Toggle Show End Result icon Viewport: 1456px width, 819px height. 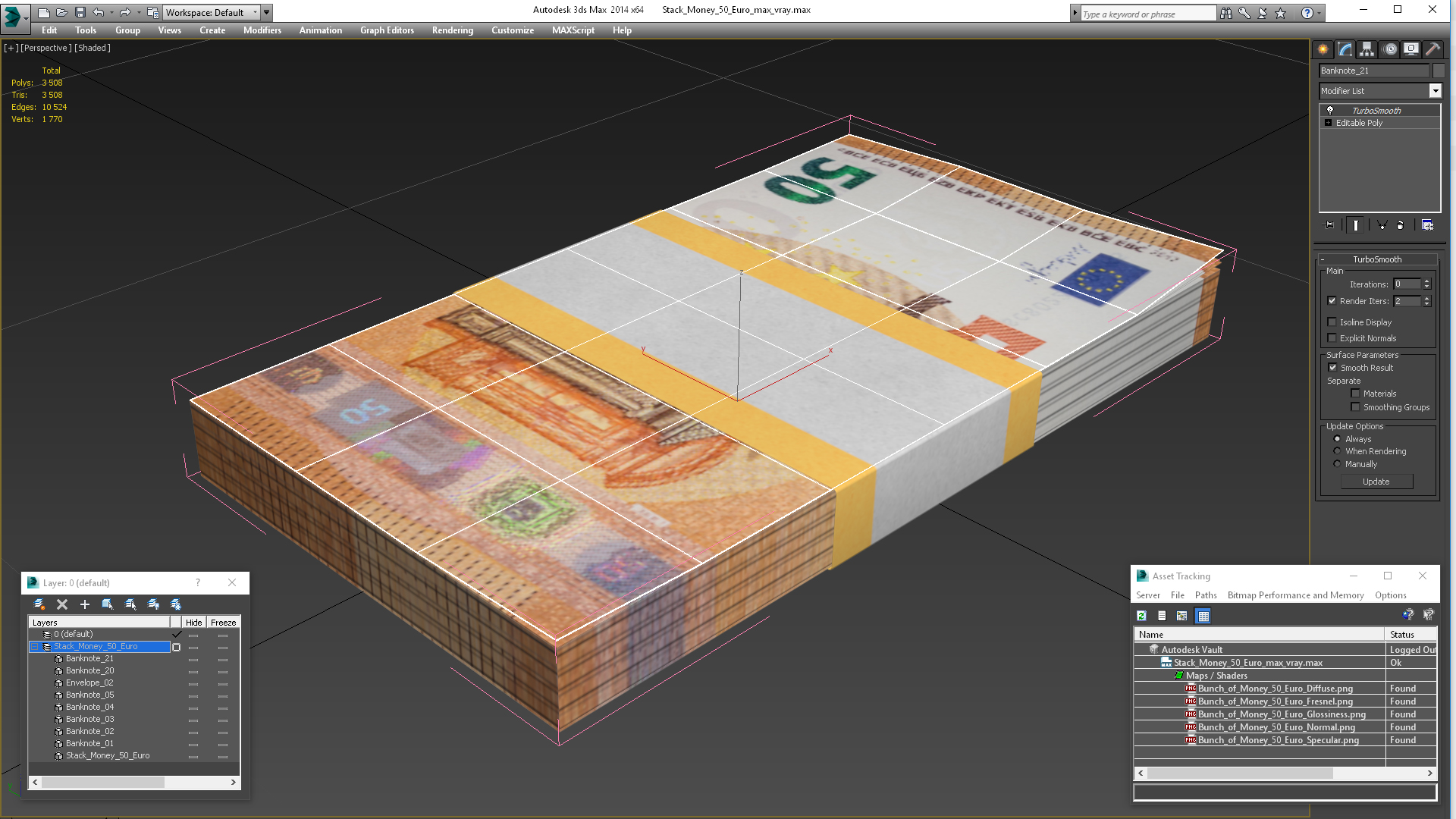[1355, 225]
